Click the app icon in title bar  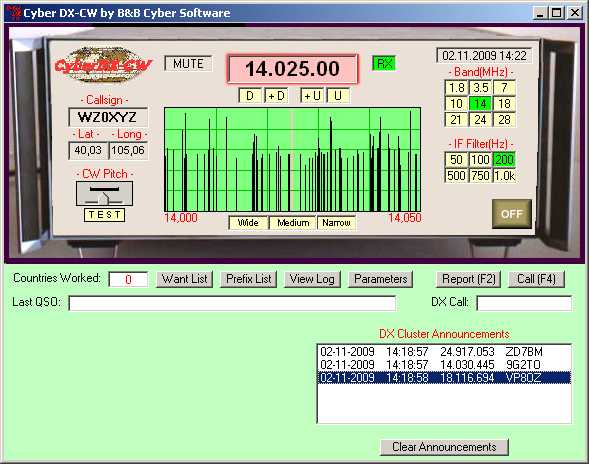coord(13,13)
